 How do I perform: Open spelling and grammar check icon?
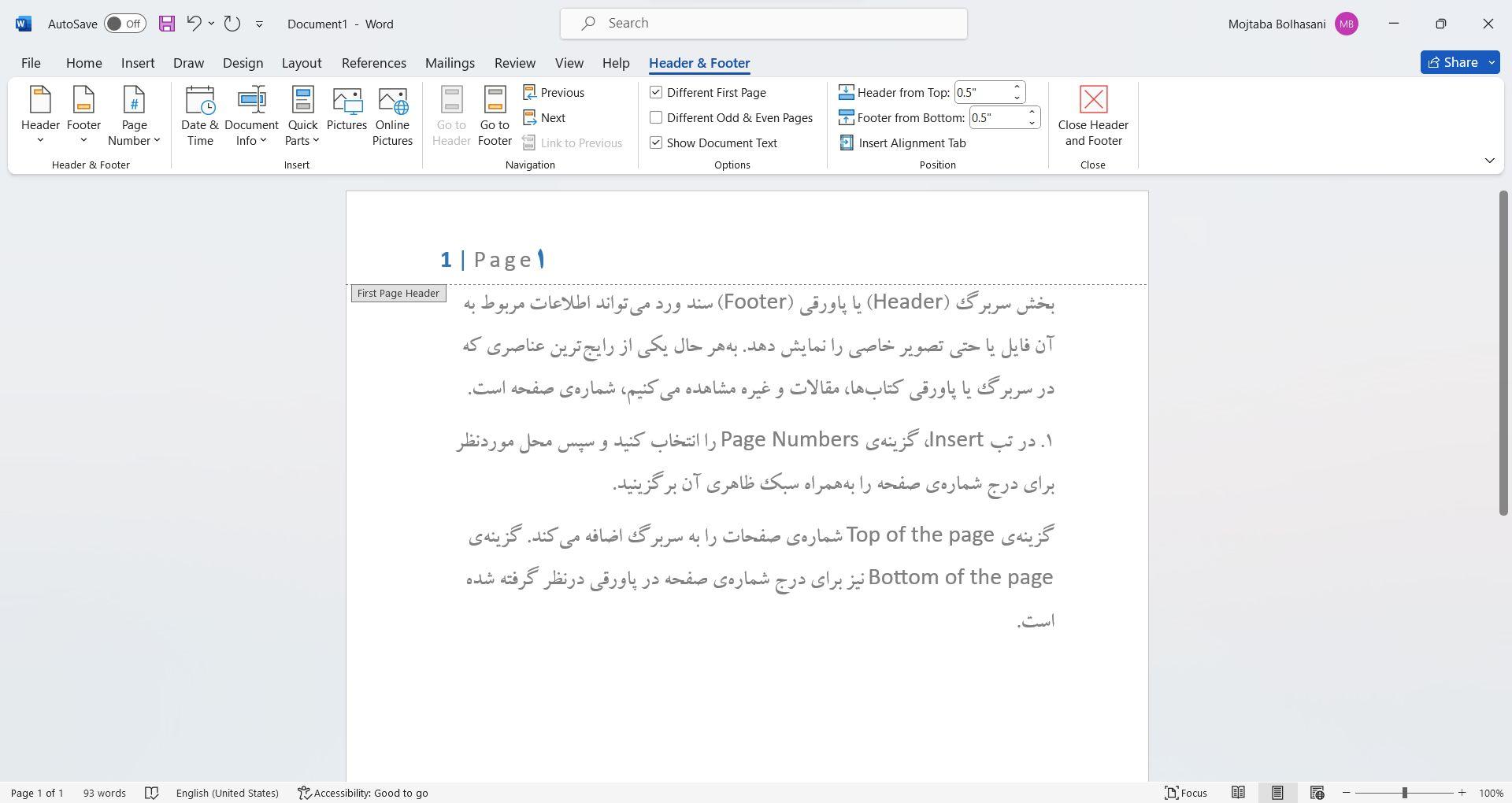click(152, 793)
